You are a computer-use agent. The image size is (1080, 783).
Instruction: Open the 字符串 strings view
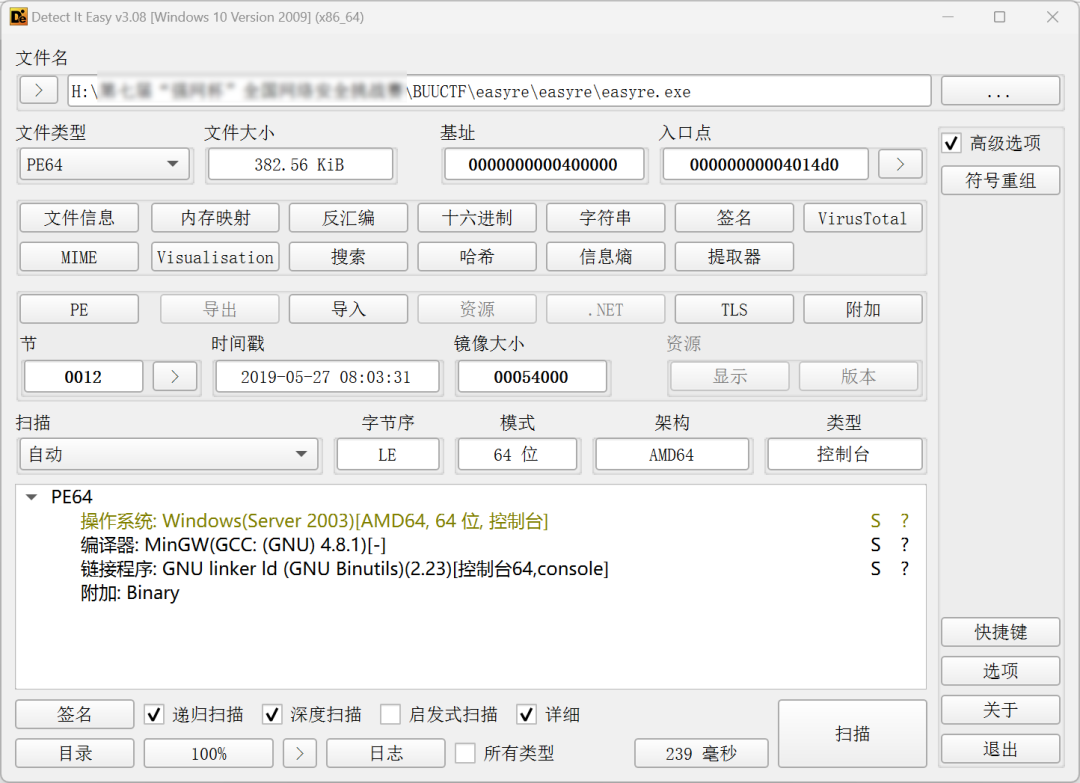tap(605, 218)
